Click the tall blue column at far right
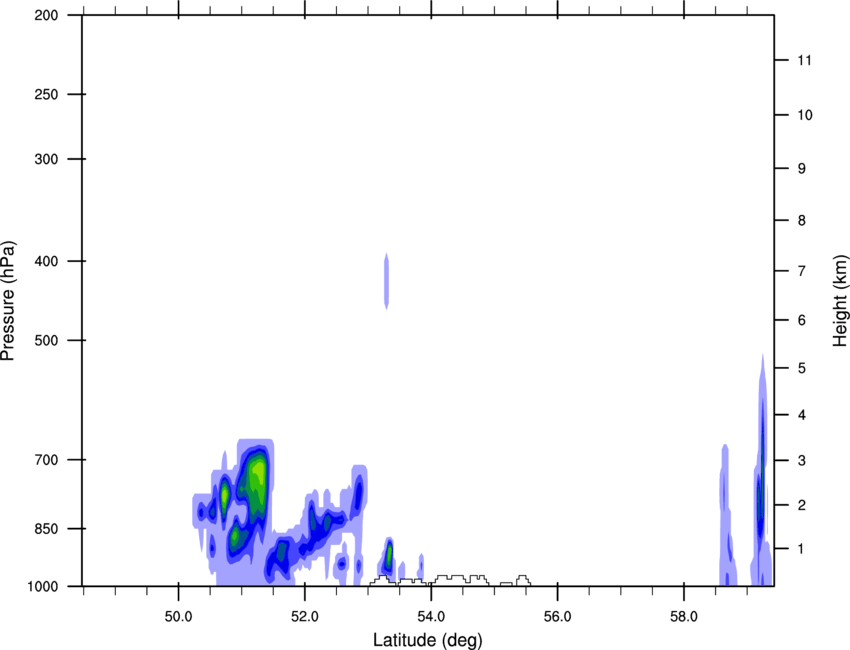 pyautogui.click(x=761, y=470)
